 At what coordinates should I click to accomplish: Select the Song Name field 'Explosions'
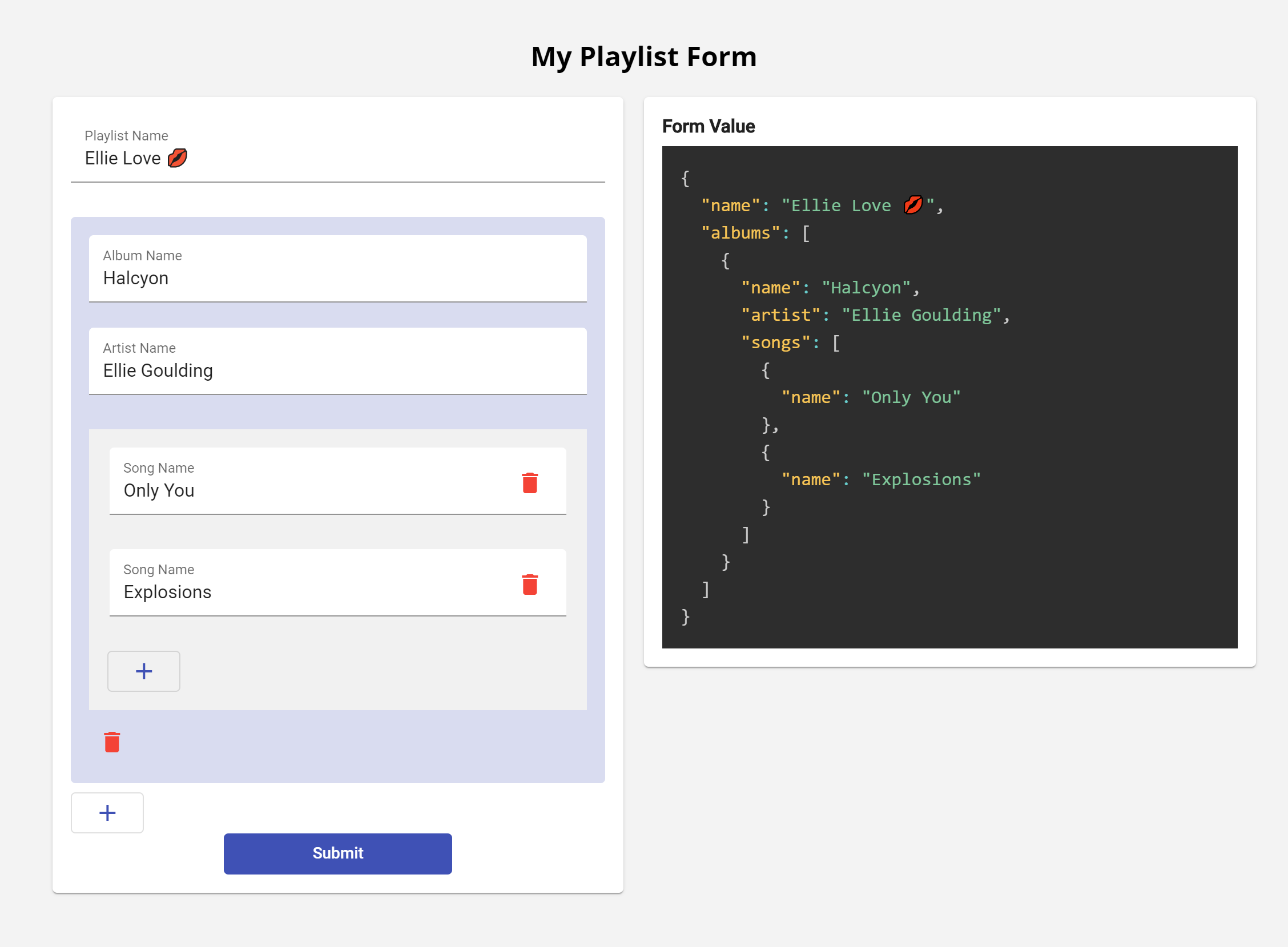pos(309,592)
